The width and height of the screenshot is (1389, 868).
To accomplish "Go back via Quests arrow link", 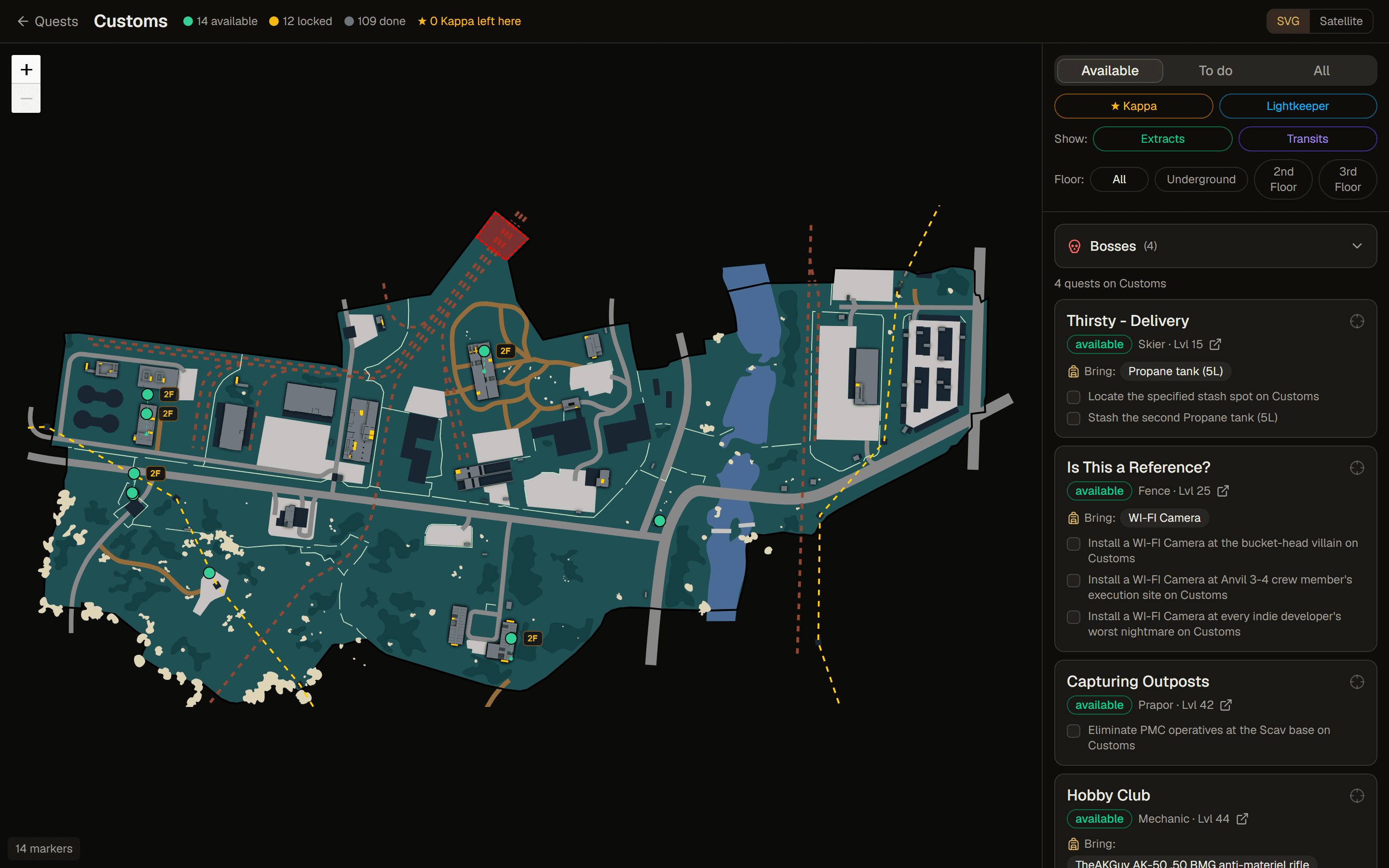I will pos(48,21).
